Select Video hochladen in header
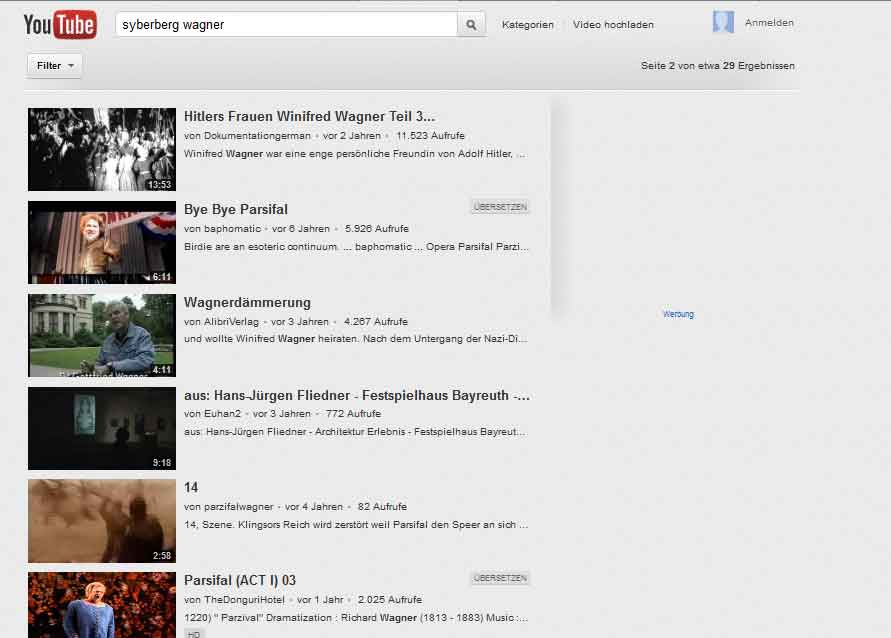The height and width of the screenshot is (638, 891). point(613,25)
